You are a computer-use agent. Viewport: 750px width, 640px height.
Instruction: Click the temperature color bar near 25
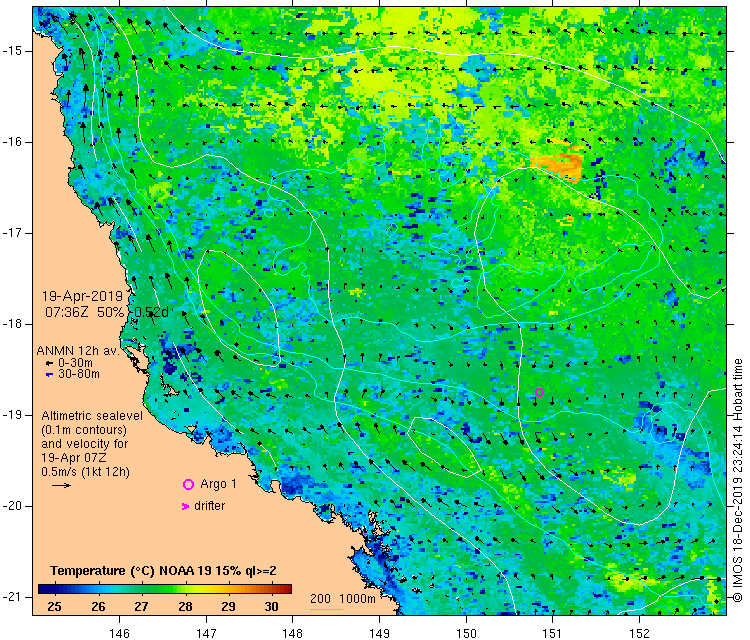[x=54, y=589]
